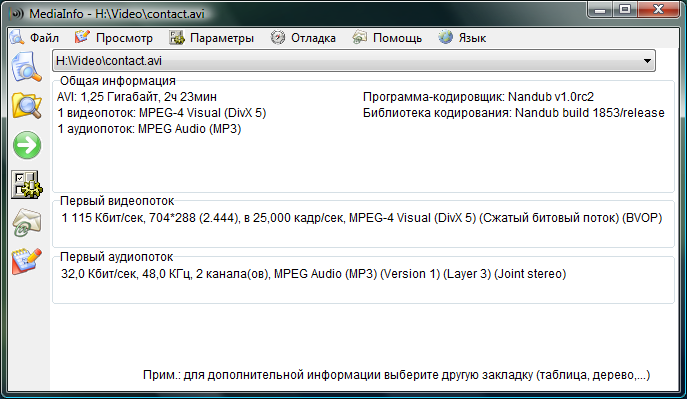This screenshot has width=687, height=399.
Task: Open the Просмотр menu
Action: [124, 38]
